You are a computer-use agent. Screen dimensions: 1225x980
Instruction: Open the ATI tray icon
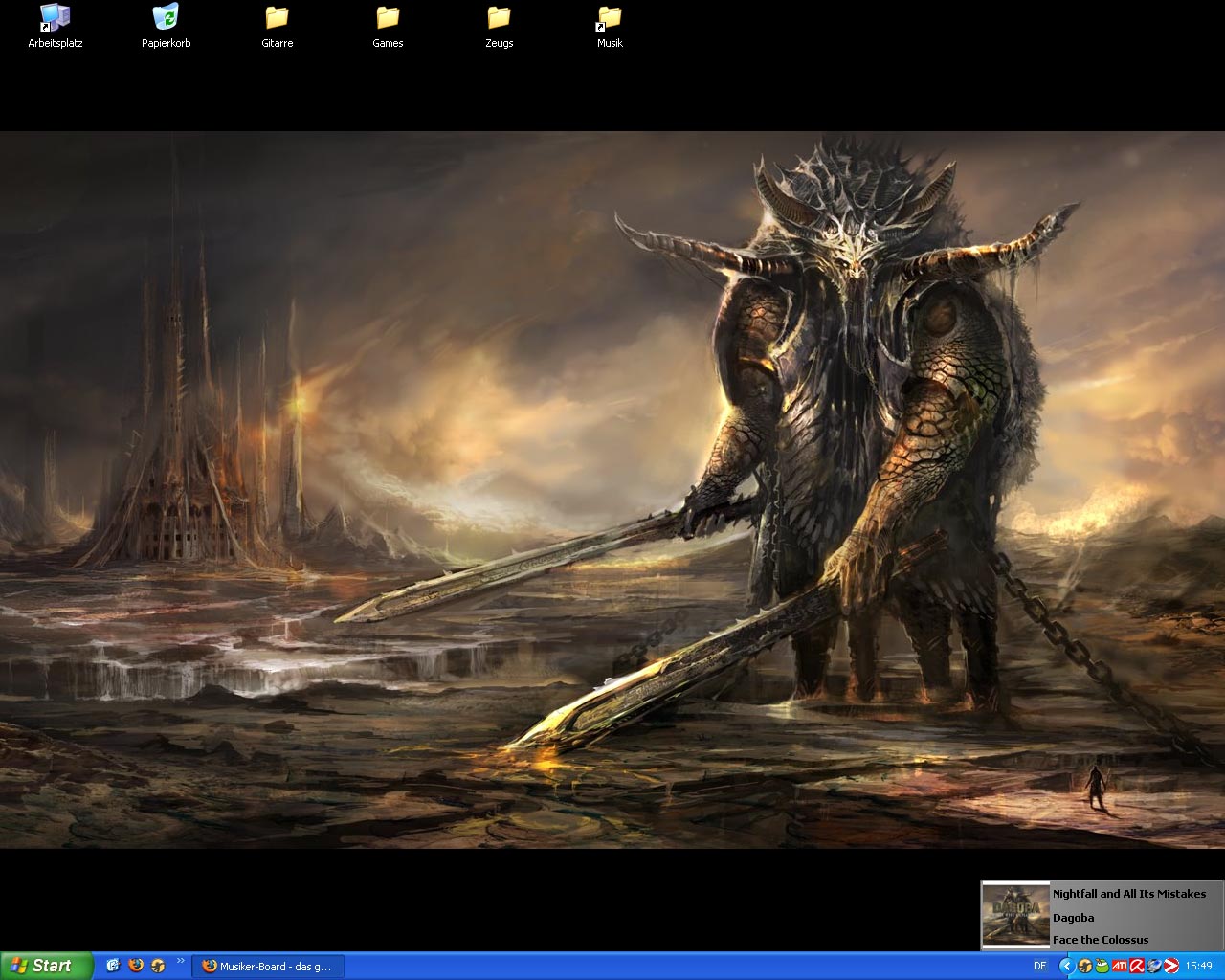point(1119,967)
